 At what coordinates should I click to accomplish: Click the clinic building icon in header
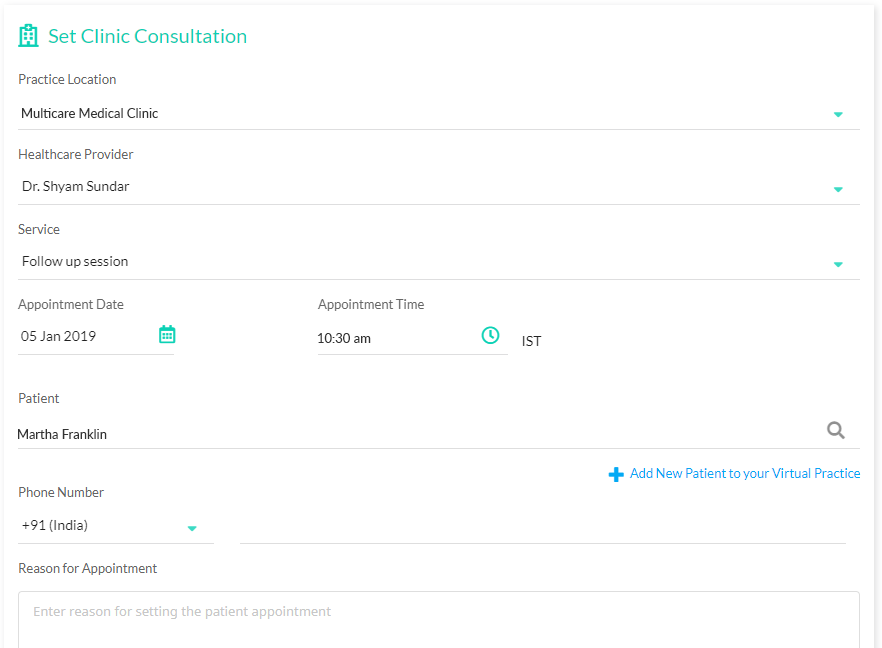(28, 36)
